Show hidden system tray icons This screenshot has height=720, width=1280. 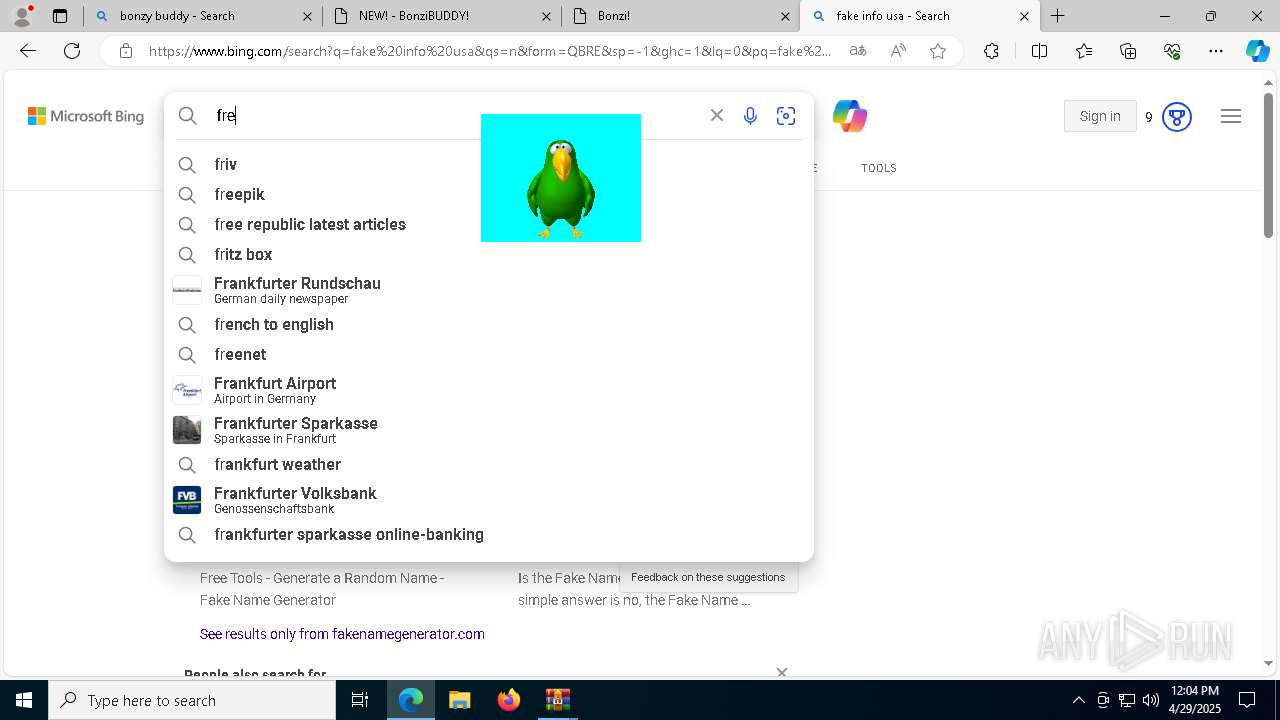click(x=1078, y=700)
